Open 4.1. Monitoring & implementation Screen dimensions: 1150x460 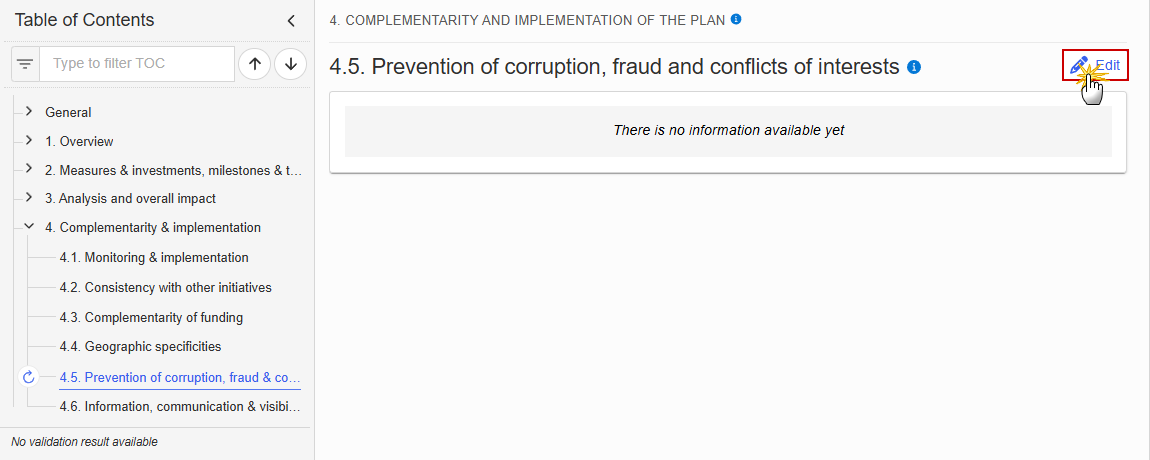coord(154,258)
